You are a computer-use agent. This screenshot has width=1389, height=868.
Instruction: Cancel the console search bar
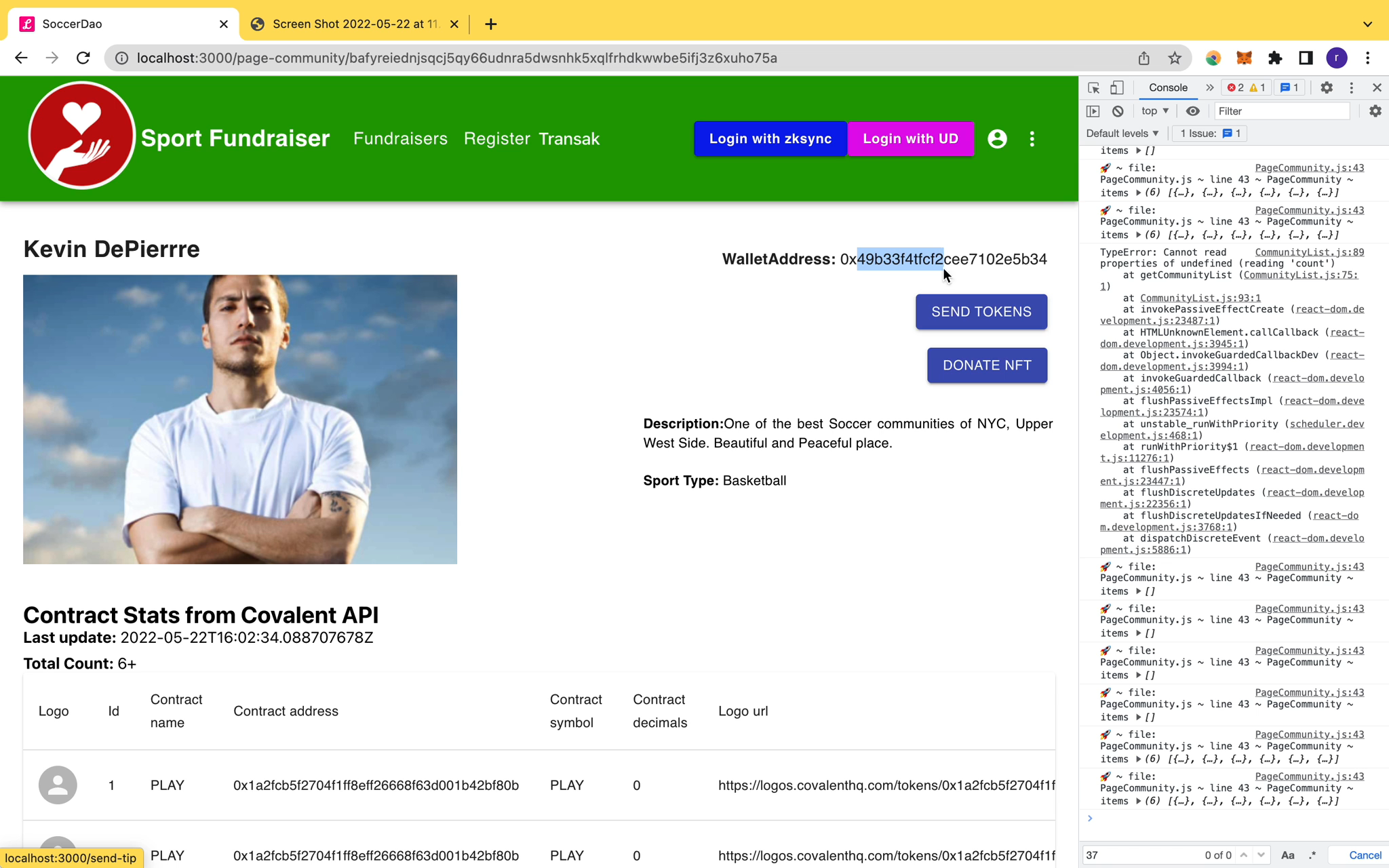1365,855
